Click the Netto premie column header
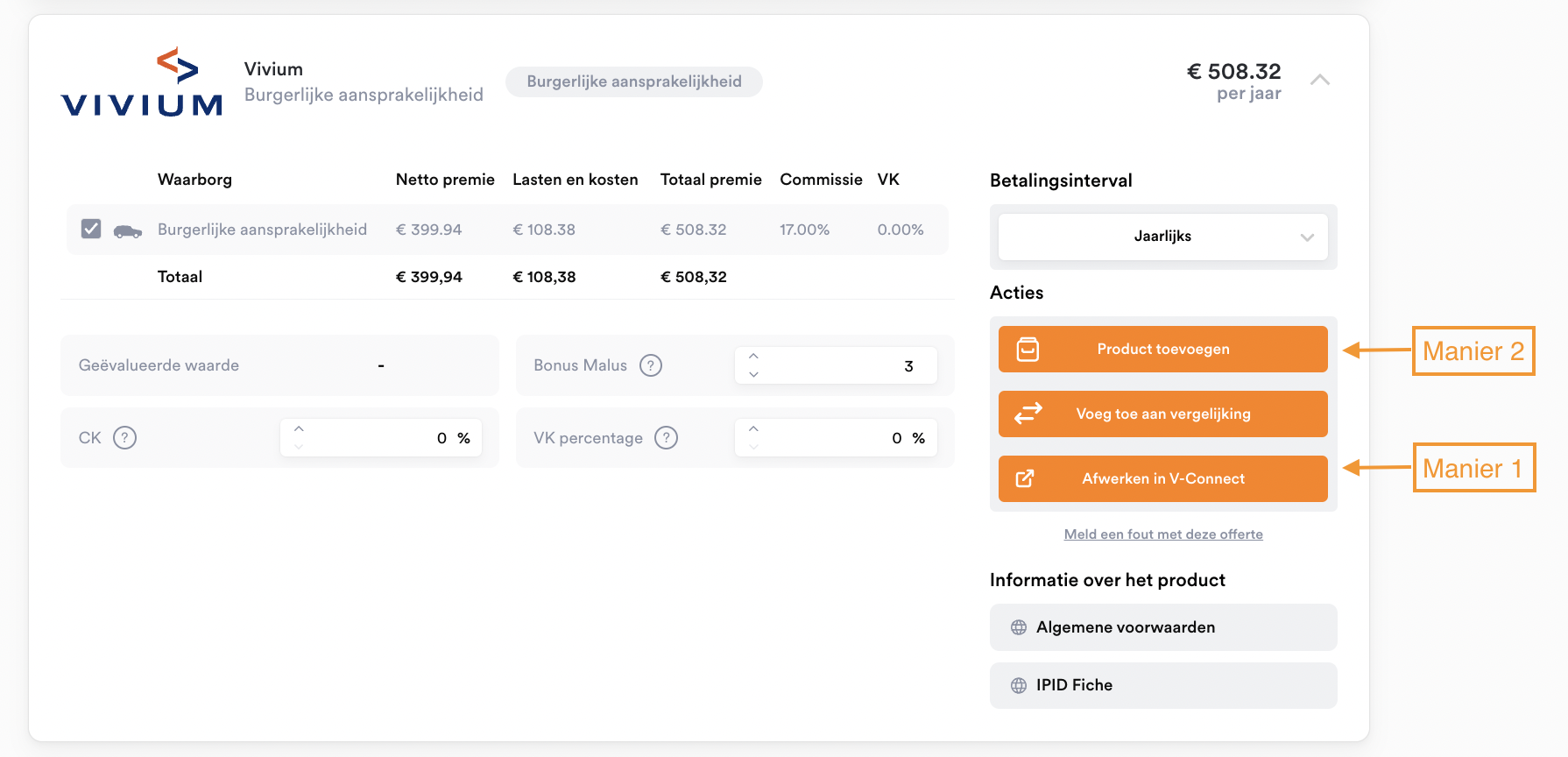This screenshot has height=757, width=1568. point(445,180)
